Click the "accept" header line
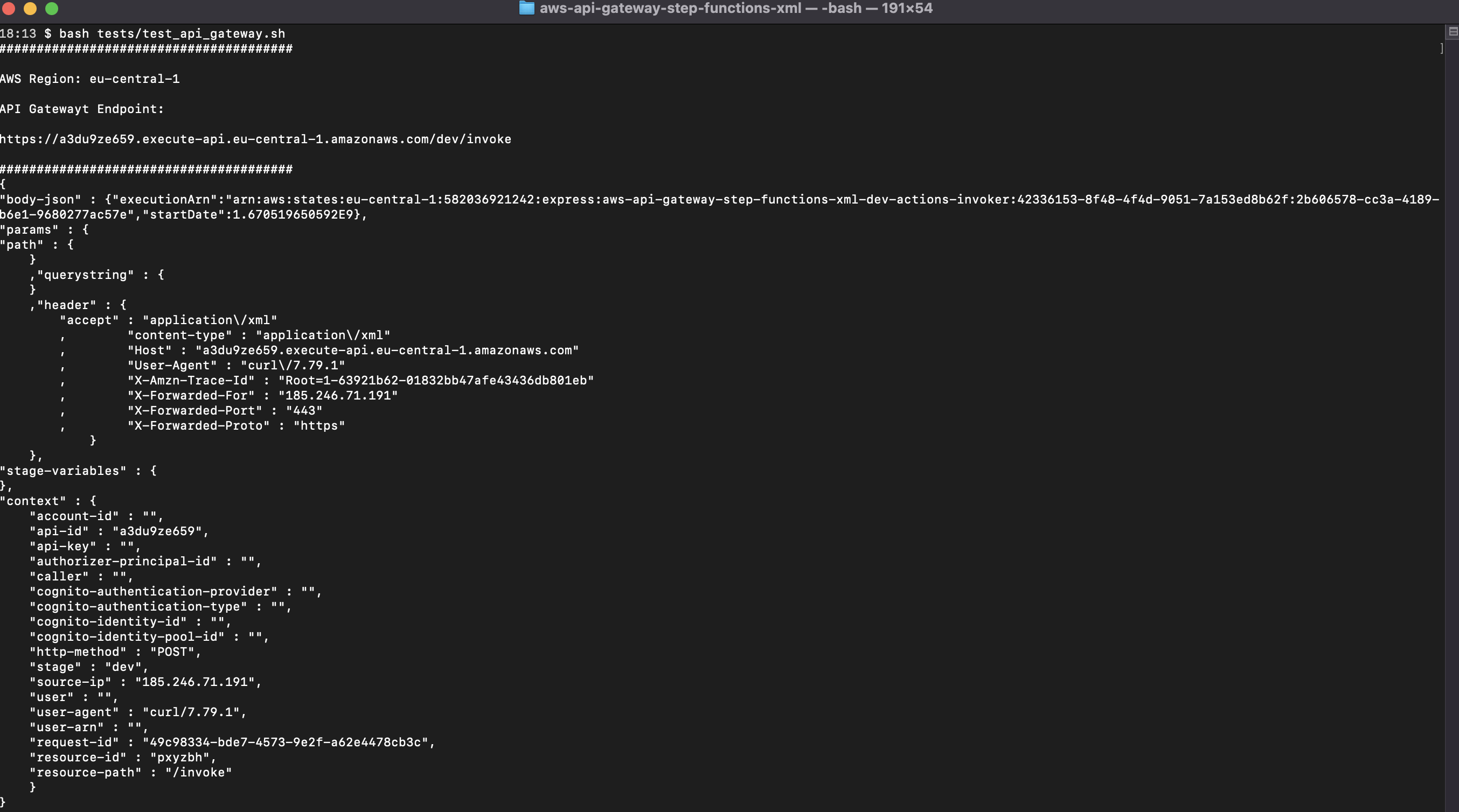The width and height of the screenshot is (1459, 812). 169,320
